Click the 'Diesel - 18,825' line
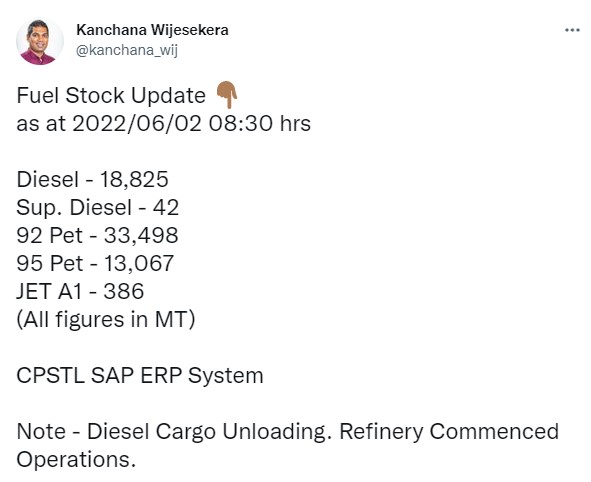Viewport: 591px width, 482px height. (92, 179)
